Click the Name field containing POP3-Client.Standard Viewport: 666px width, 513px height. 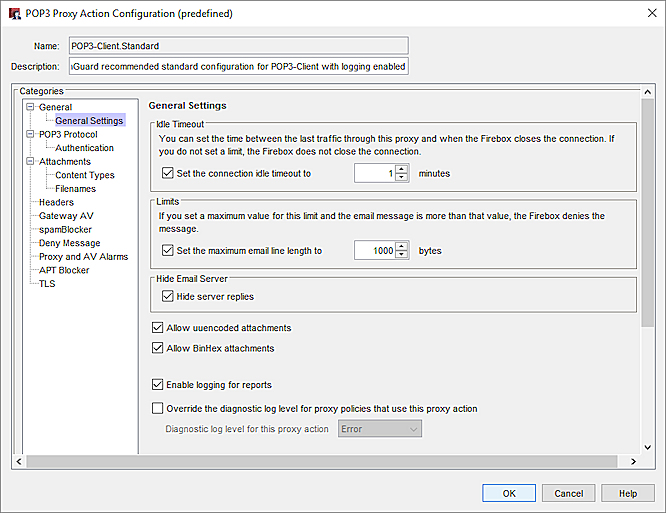(239, 46)
